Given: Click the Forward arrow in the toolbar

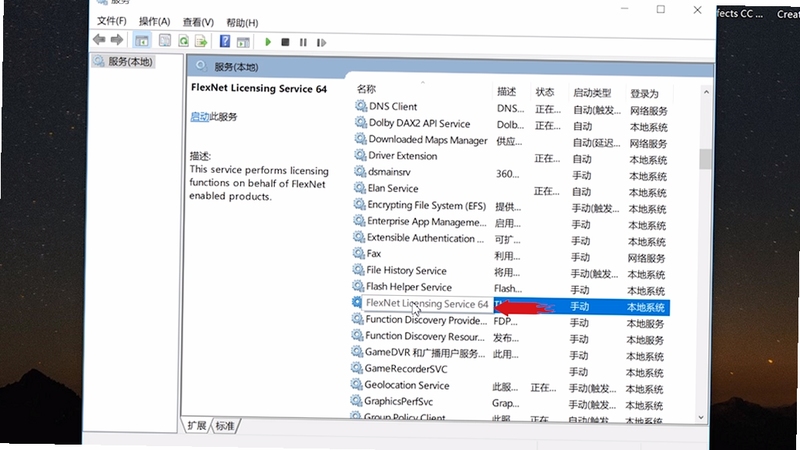Looking at the screenshot, I should (117, 39).
